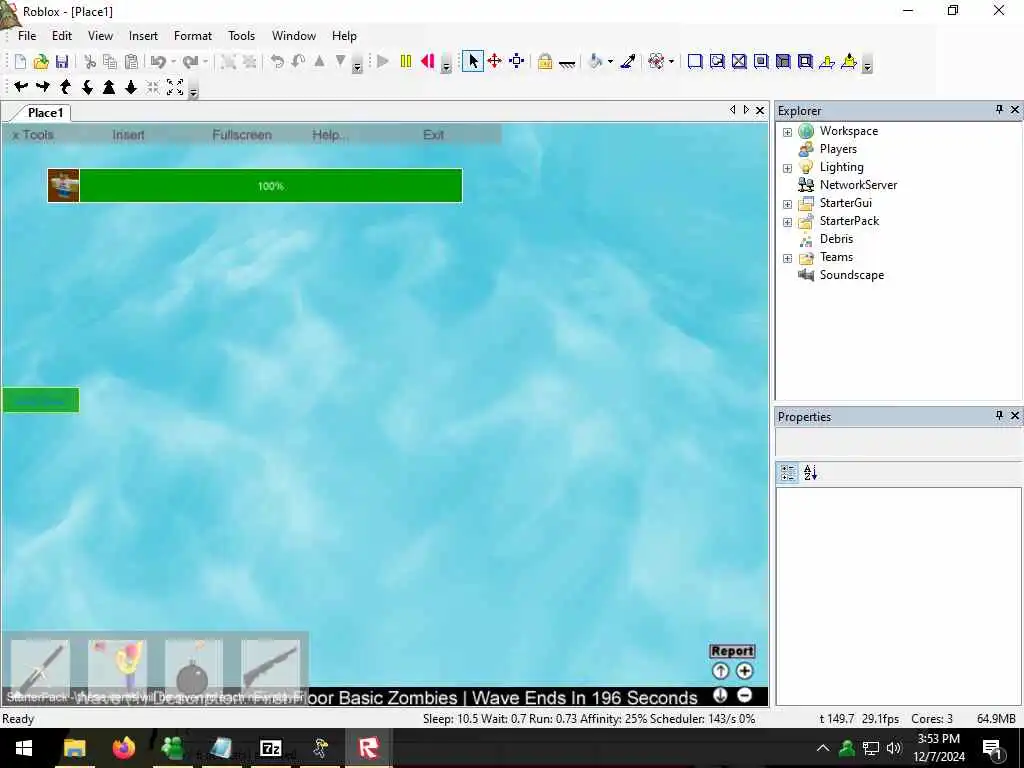Click the green 100% health bar
Screen dimensions: 1024x768
click(x=270, y=186)
